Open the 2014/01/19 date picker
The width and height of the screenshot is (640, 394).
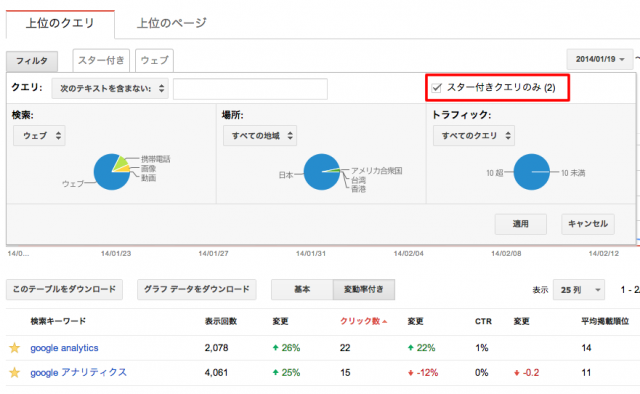(x=600, y=59)
